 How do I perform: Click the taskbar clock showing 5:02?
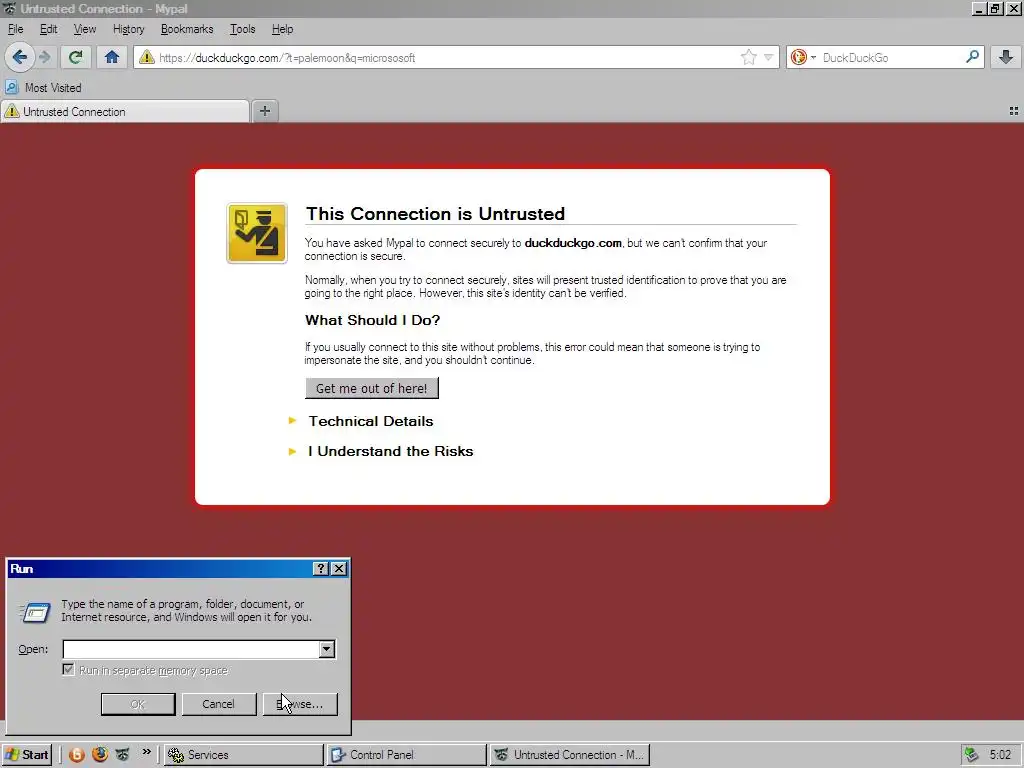click(x=1000, y=755)
